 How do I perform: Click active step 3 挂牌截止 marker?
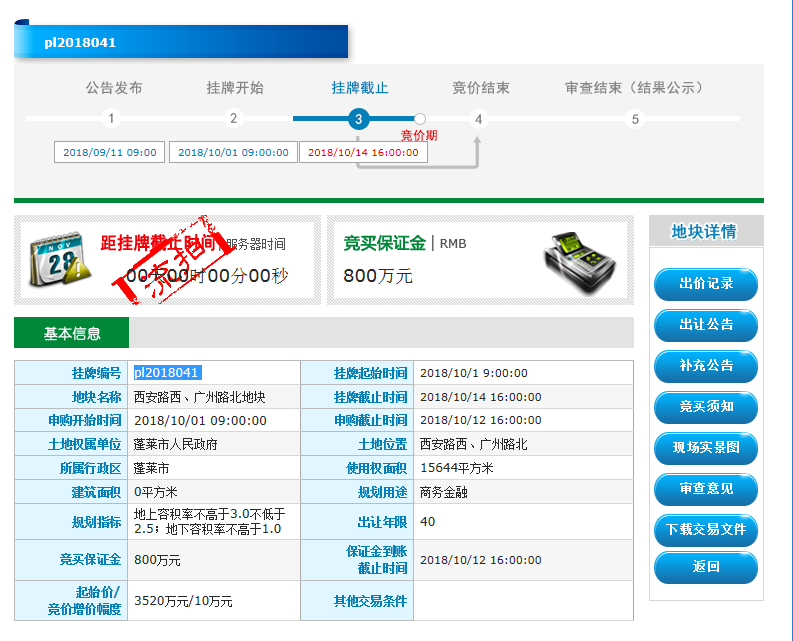358,119
